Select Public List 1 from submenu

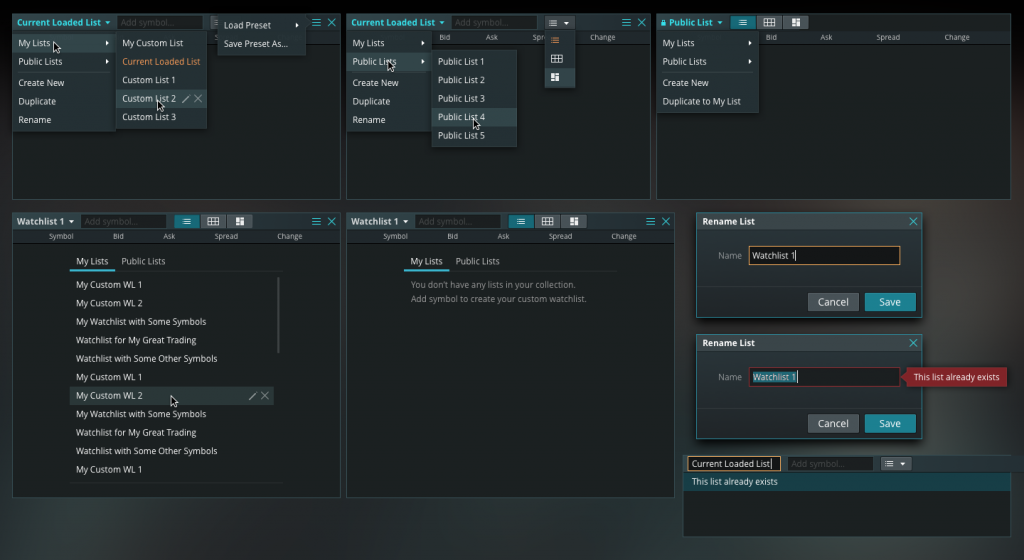click(x=474, y=61)
